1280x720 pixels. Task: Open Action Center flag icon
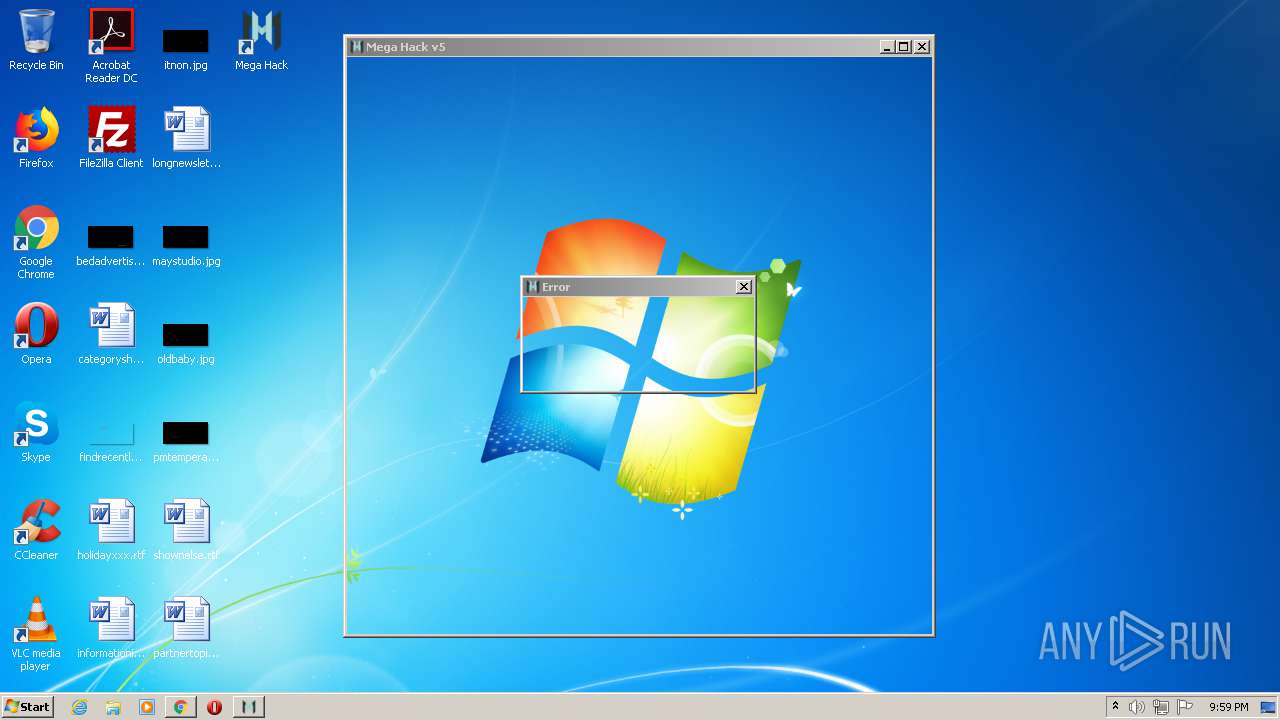1185,707
